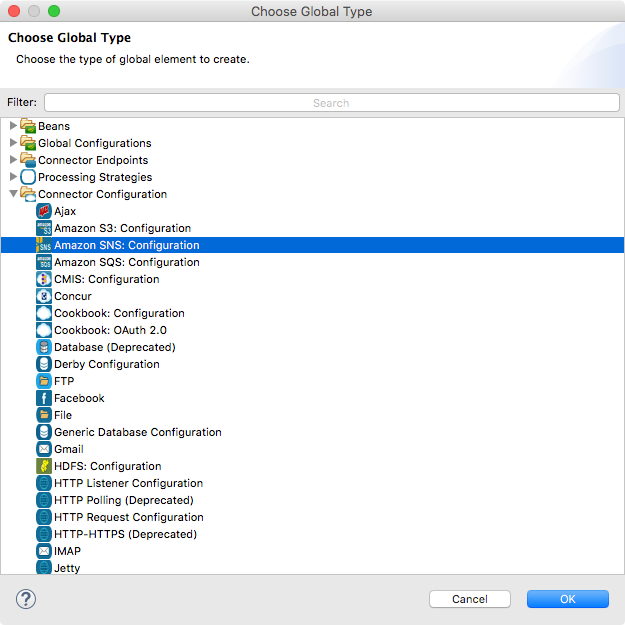Image resolution: width=625 pixels, height=625 pixels.
Task: Click the Cookbook: Configuration cloud icon
Action: (x=44, y=313)
